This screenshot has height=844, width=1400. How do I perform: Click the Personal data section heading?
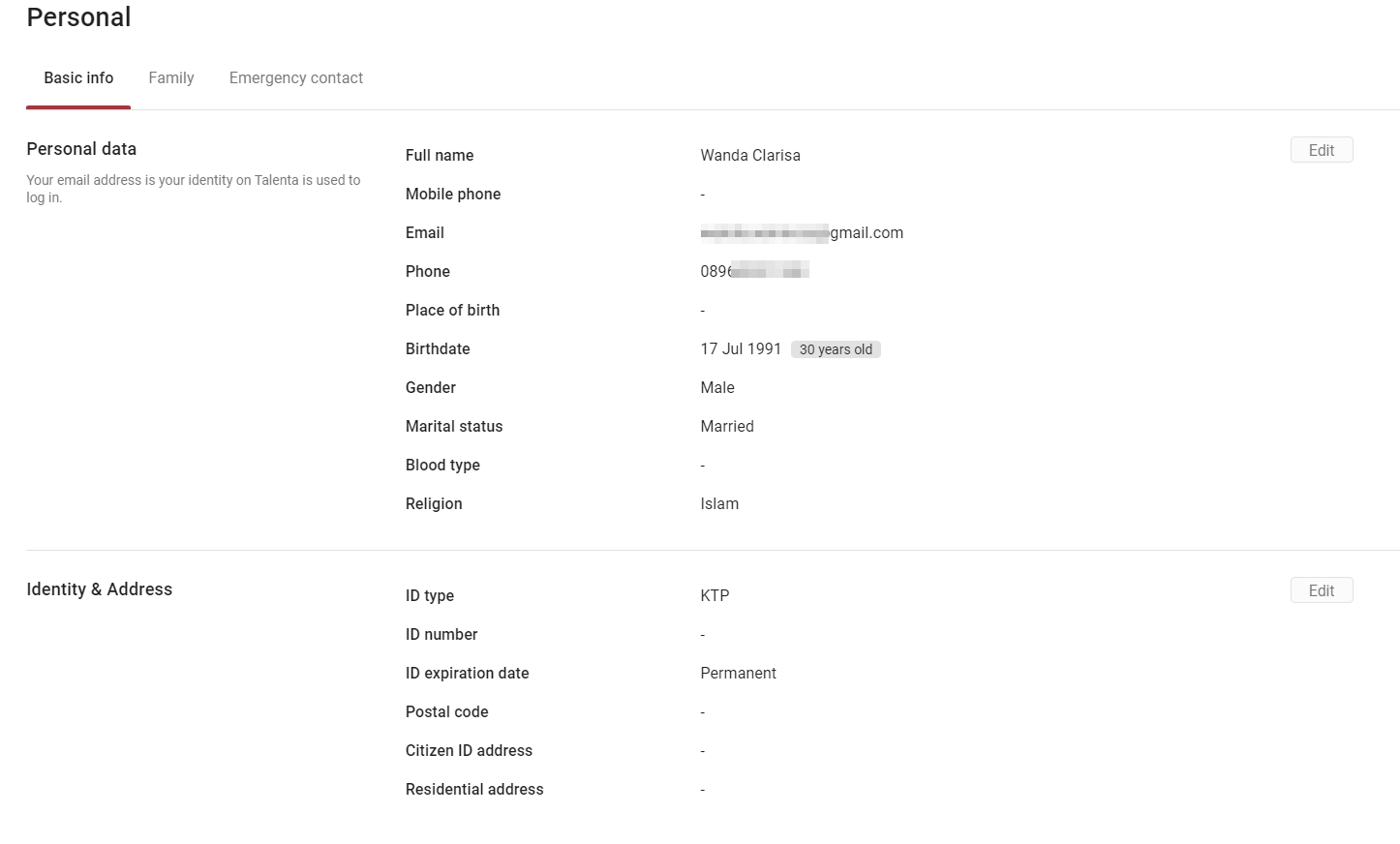[81, 149]
